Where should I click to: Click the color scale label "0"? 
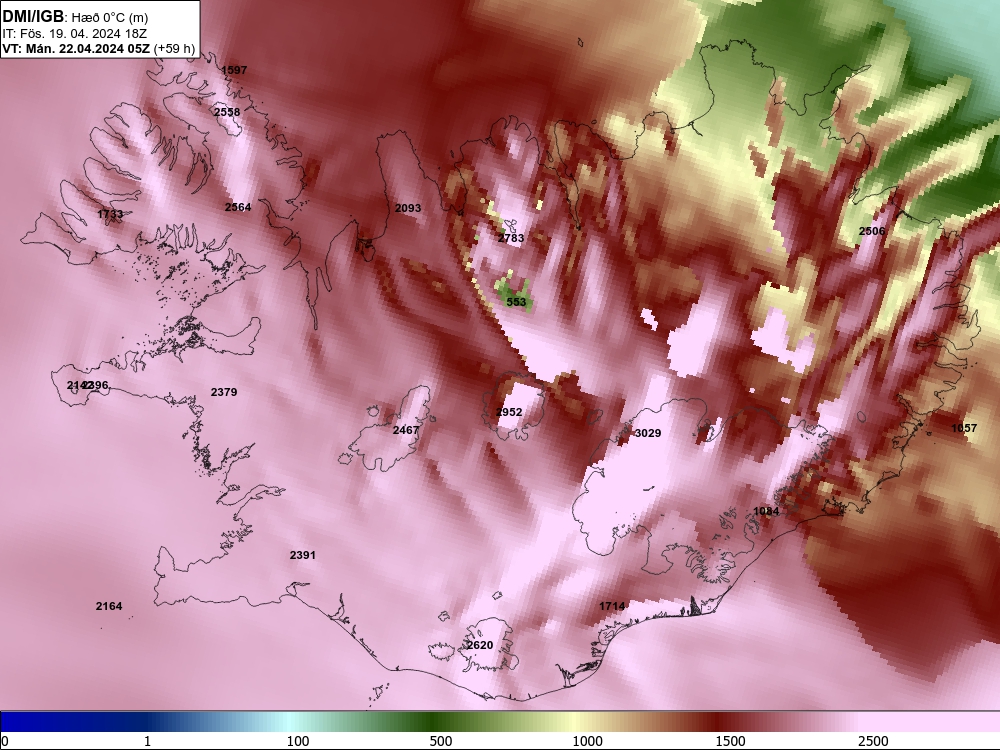click(5, 741)
